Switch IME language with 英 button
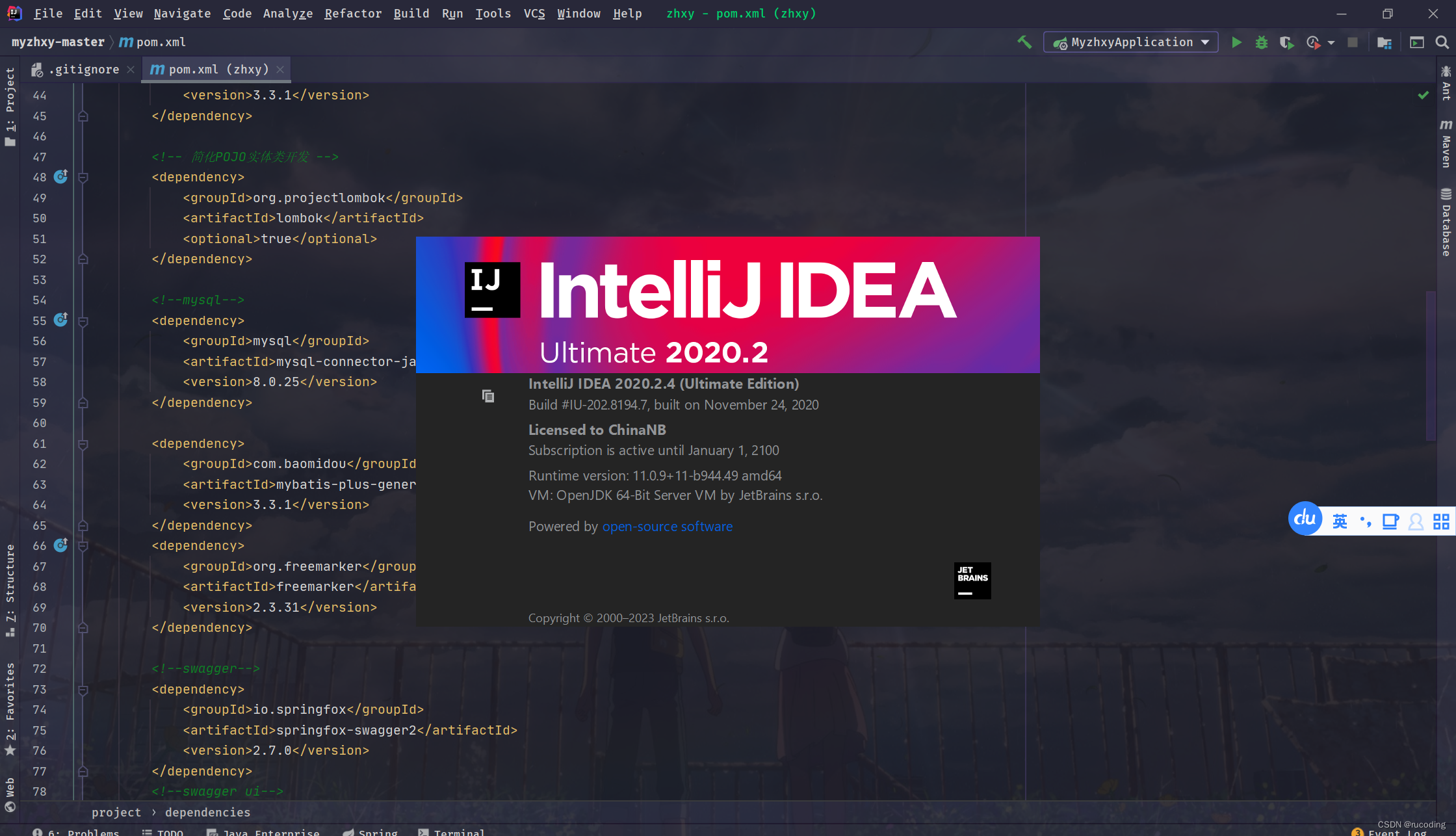Viewport: 1456px width, 836px height. click(x=1340, y=521)
